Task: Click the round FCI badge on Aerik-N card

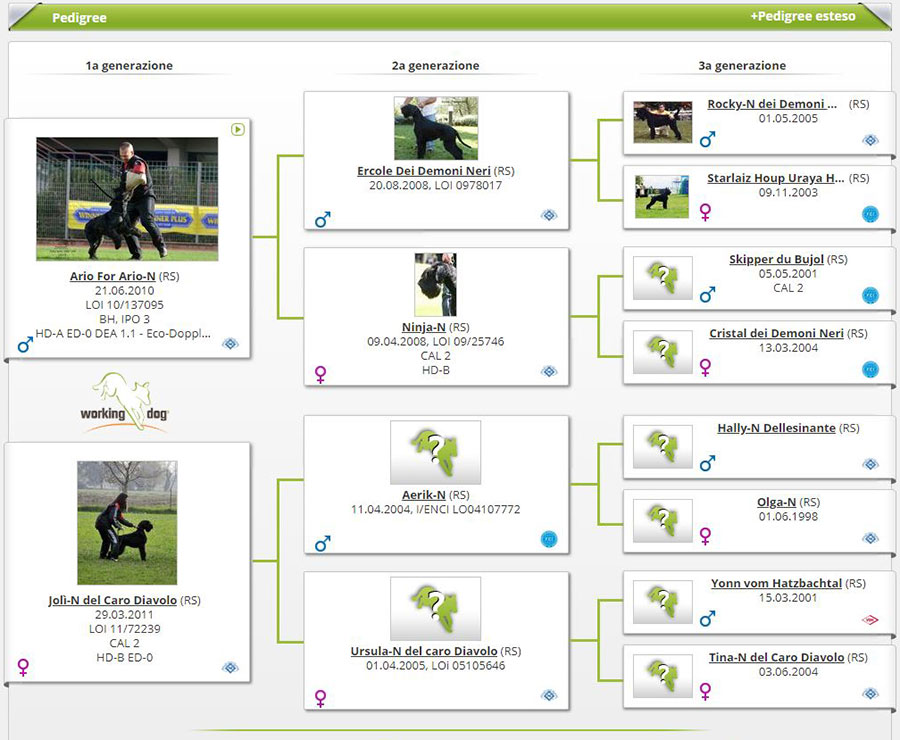Action: tap(549, 539)
